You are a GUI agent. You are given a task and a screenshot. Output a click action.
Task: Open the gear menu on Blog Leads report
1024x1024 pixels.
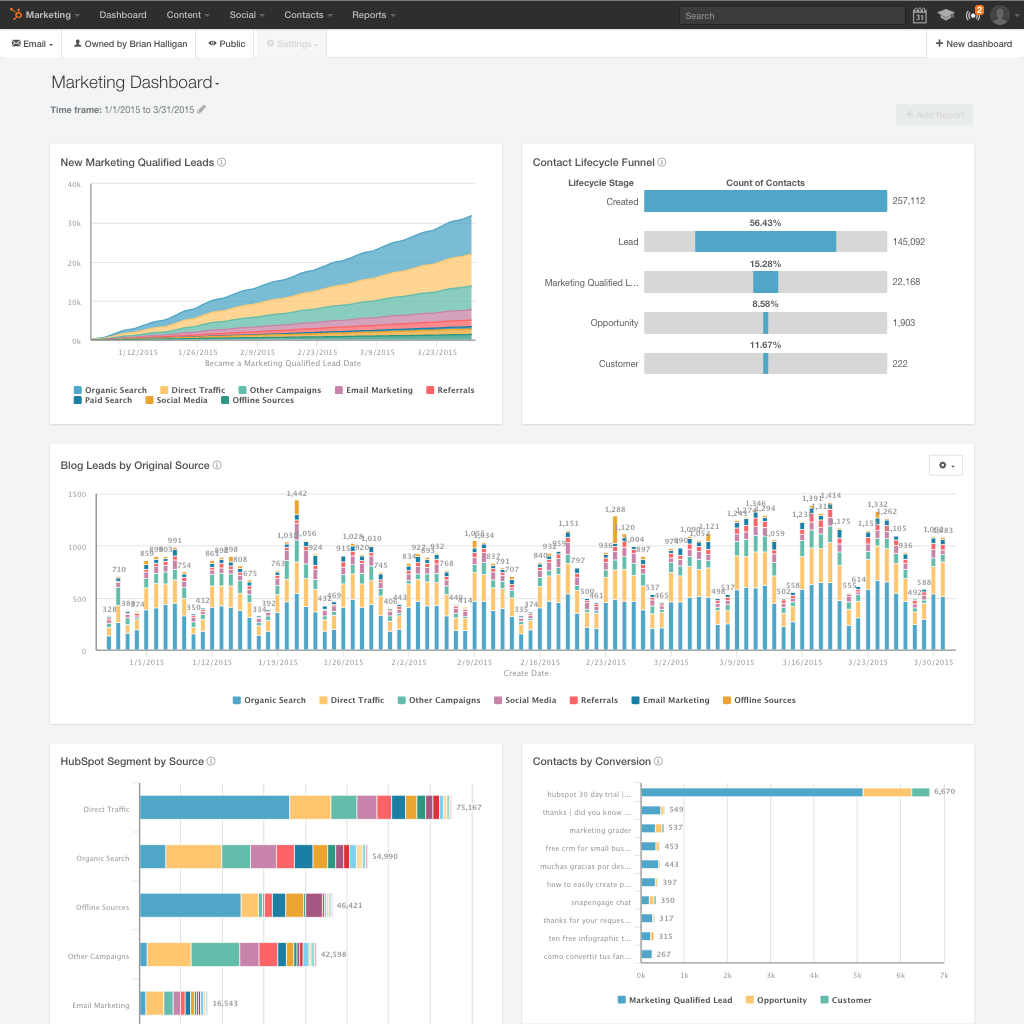point(944,465)
